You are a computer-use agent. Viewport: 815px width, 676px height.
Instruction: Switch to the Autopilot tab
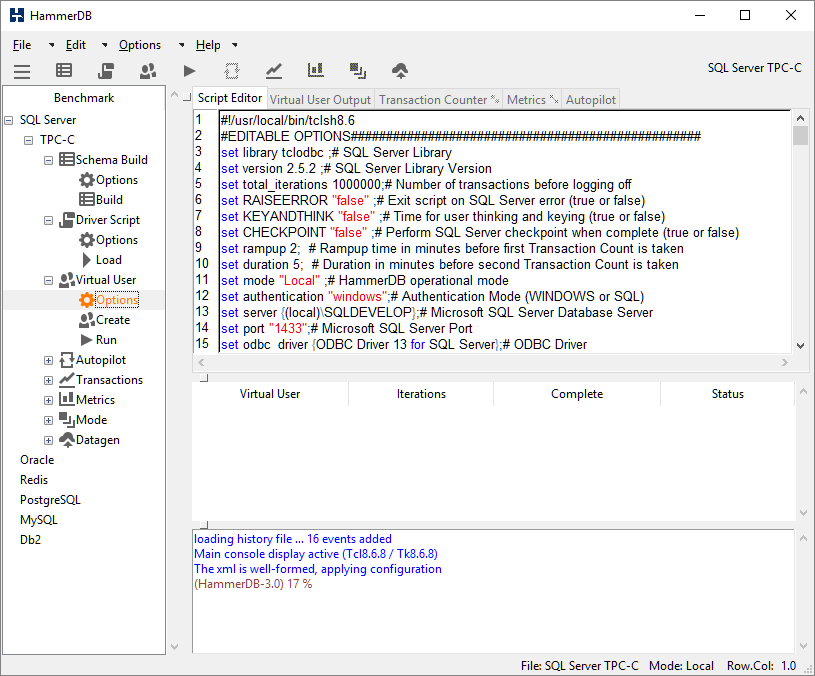tap(590, 100)
